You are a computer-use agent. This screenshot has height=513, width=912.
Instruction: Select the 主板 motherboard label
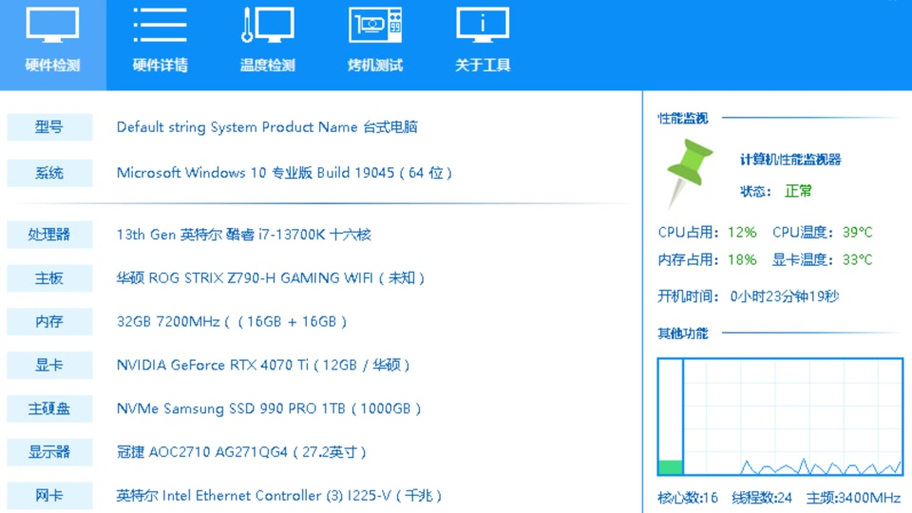[x=49, y=278]
